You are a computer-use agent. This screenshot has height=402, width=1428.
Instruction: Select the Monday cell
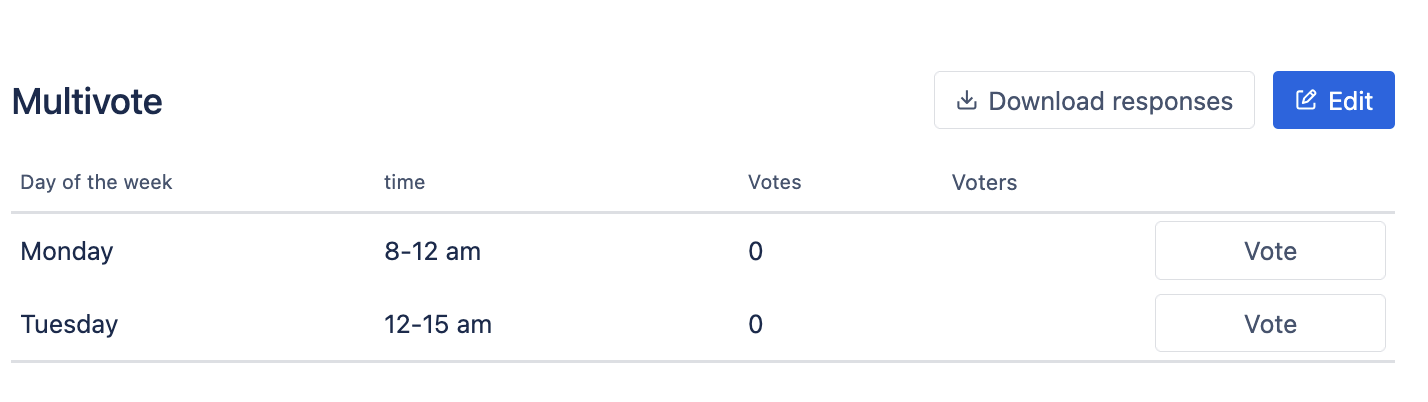coord(67,251)
